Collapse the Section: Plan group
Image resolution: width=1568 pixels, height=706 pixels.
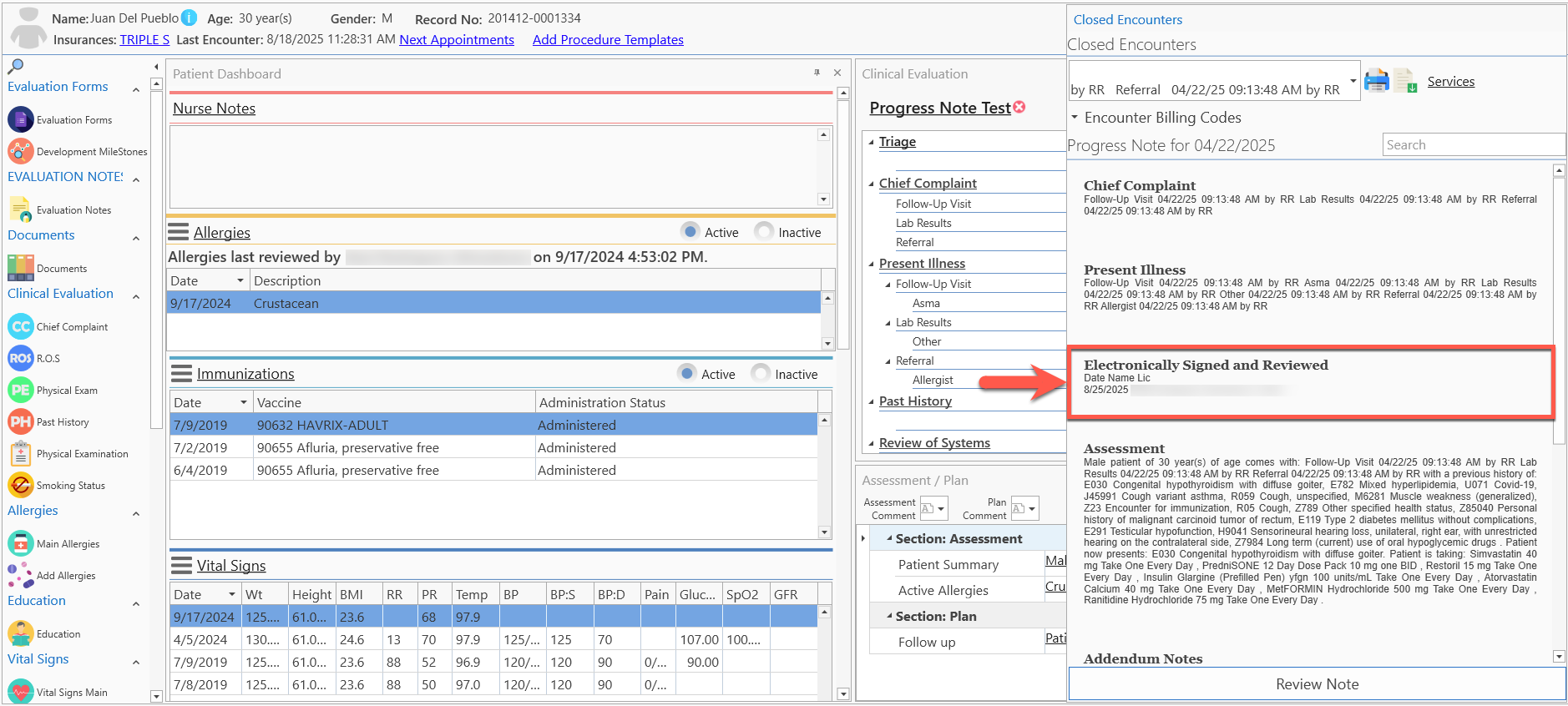pyautogui.click(x=889, y=616)
